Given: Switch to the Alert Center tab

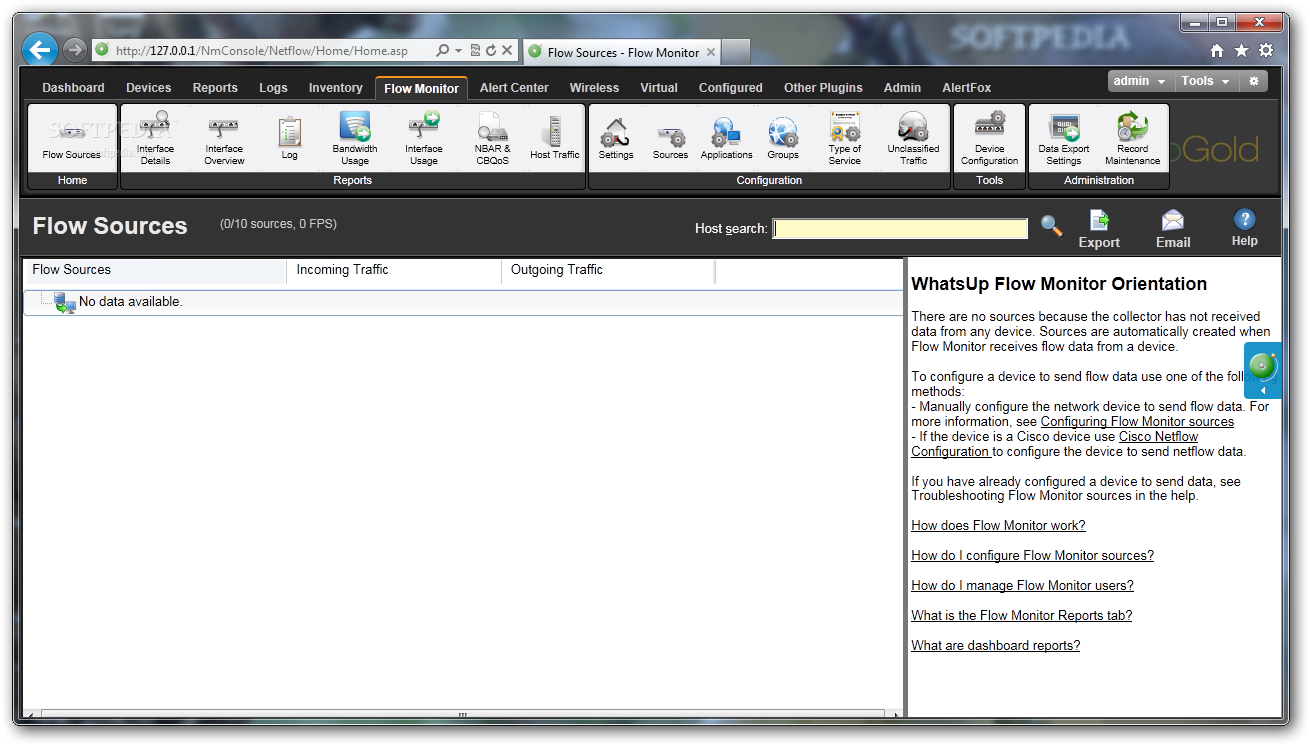Looking at the screenshot, I should pos(514,88).
